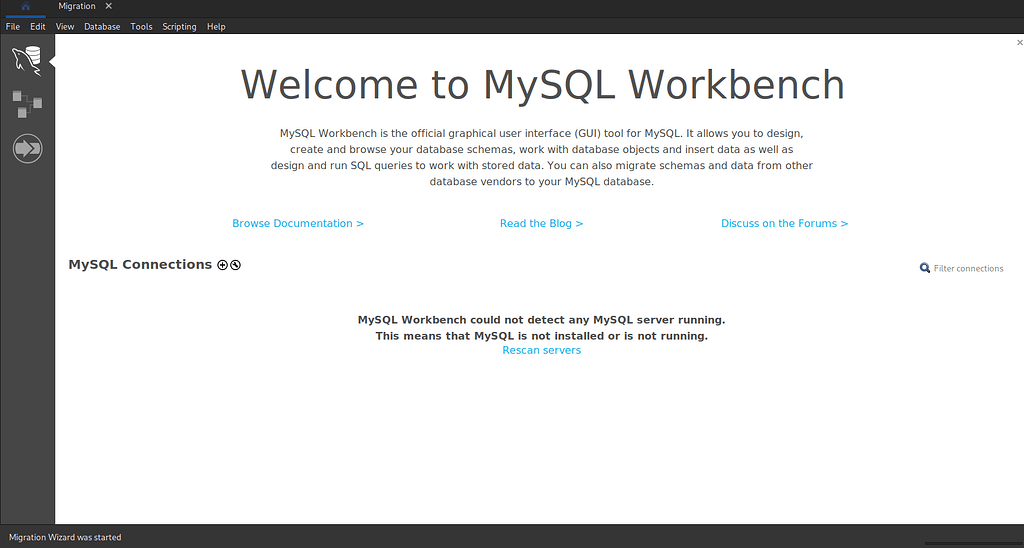This screenshot has width=1024, height=548.
Task: Click the Filter connections magnifier icon
Action: click(925, 268)
